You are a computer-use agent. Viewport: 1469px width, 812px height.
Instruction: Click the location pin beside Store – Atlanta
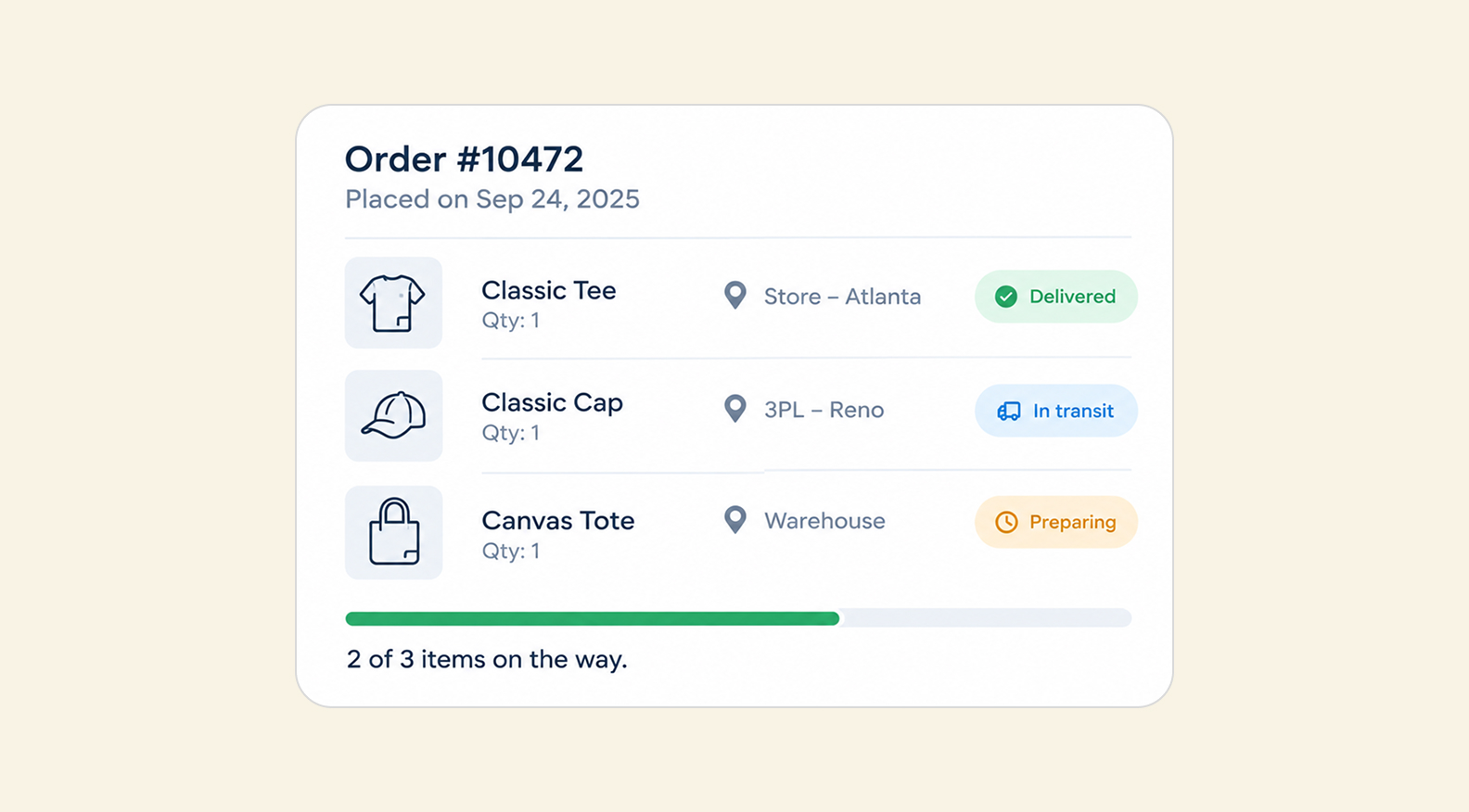point(734,296)
